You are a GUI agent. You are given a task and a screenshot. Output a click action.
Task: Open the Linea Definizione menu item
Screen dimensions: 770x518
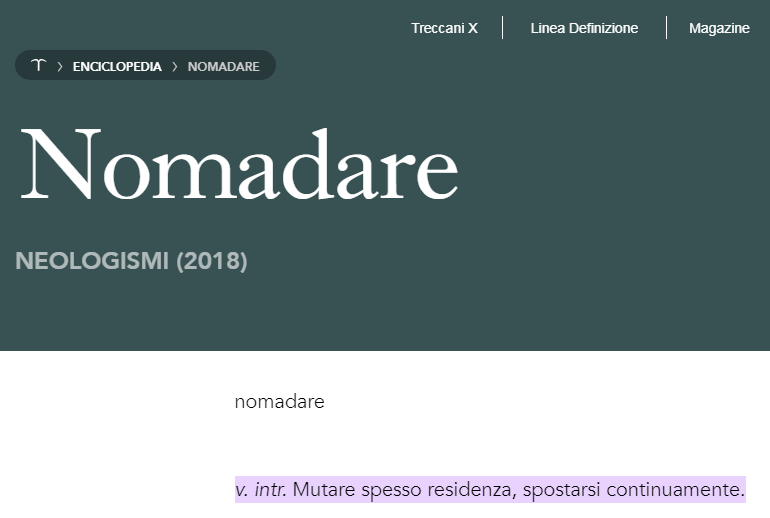(584, 28)
